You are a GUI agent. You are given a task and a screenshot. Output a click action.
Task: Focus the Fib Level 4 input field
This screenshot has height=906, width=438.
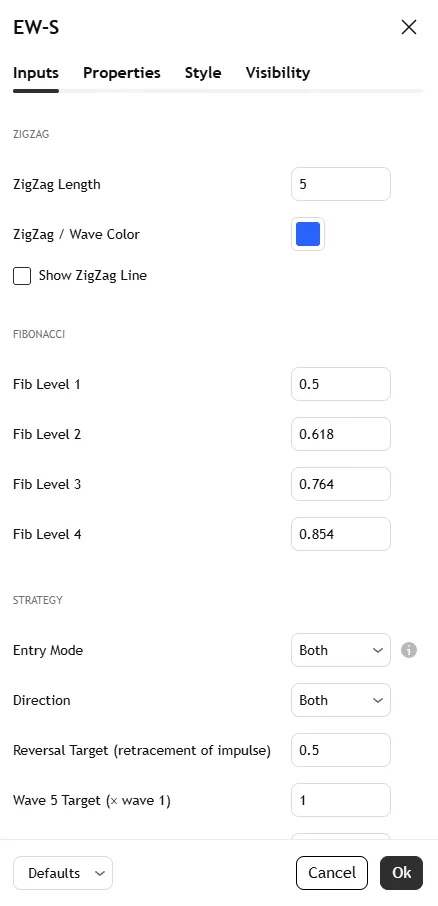(x=341, y=534)
